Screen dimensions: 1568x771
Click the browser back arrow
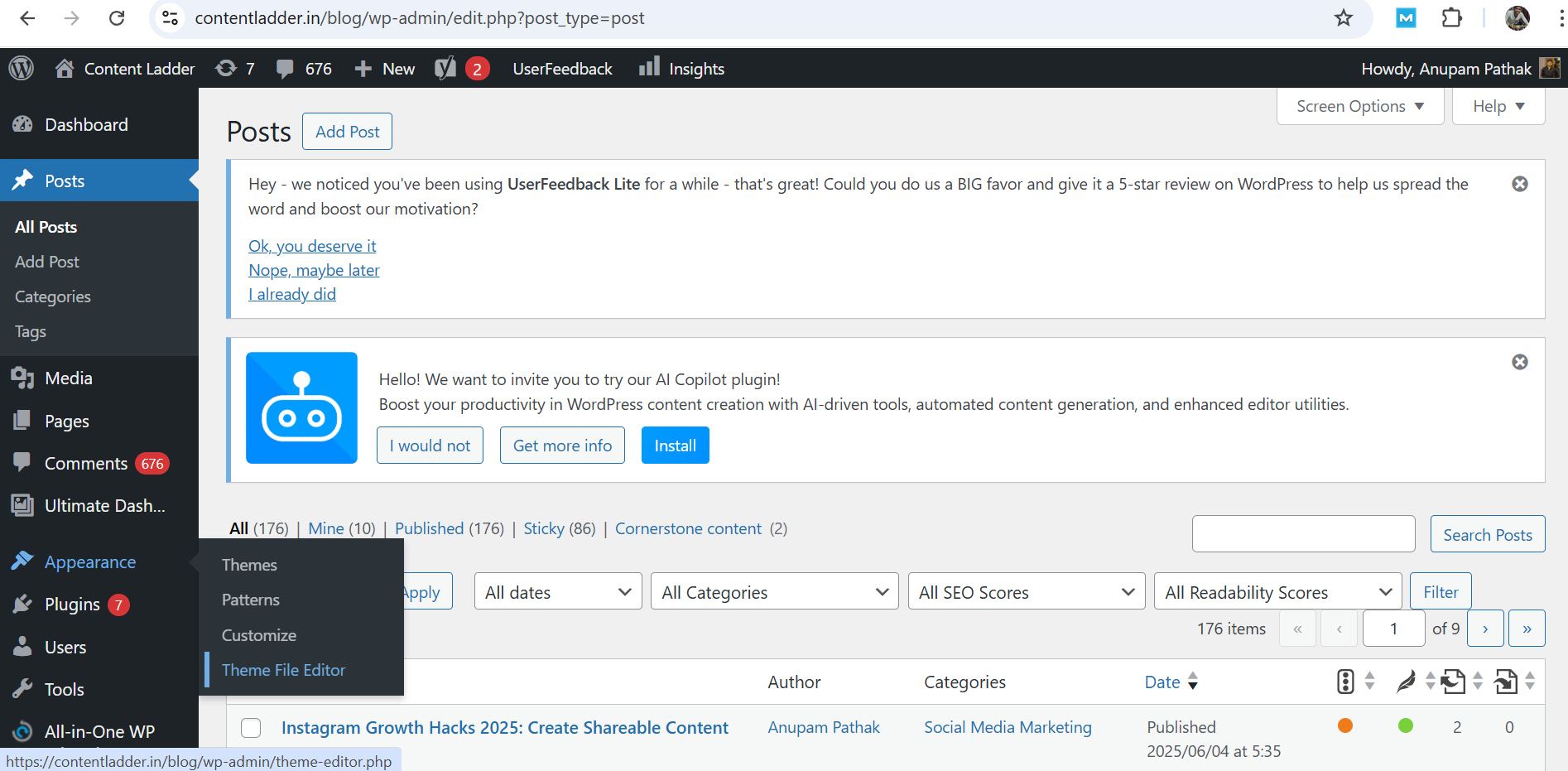click(27, 18)
